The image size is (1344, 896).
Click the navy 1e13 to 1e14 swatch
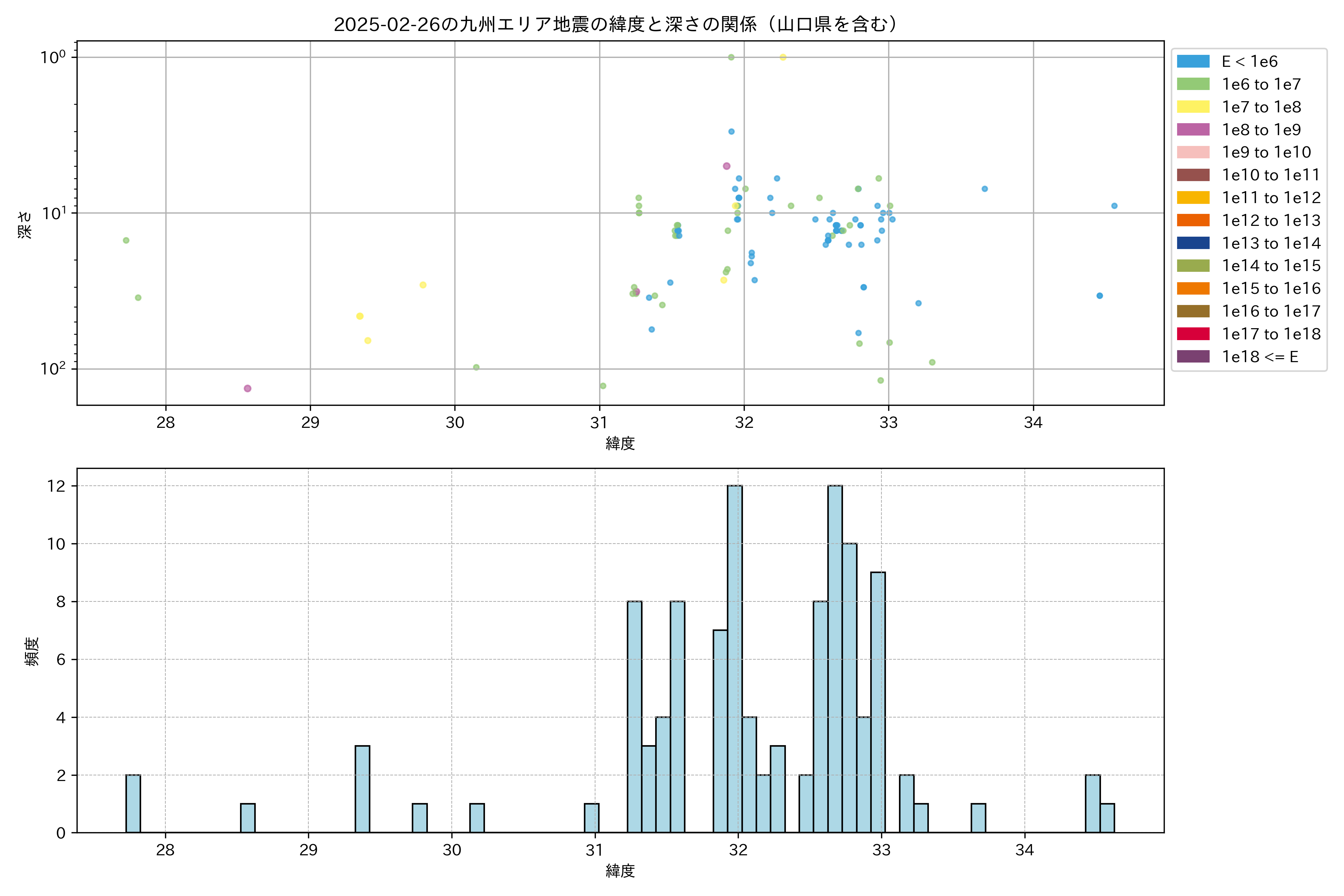1192,243
